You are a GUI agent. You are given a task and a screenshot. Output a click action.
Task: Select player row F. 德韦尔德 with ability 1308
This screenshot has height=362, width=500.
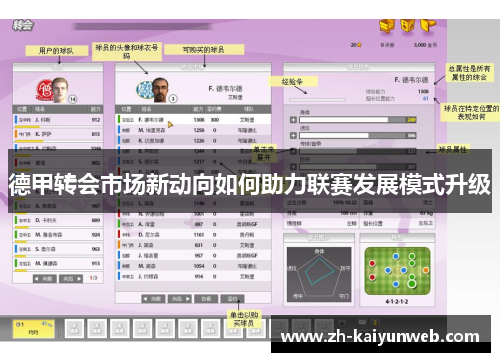(x=193, y=120)
